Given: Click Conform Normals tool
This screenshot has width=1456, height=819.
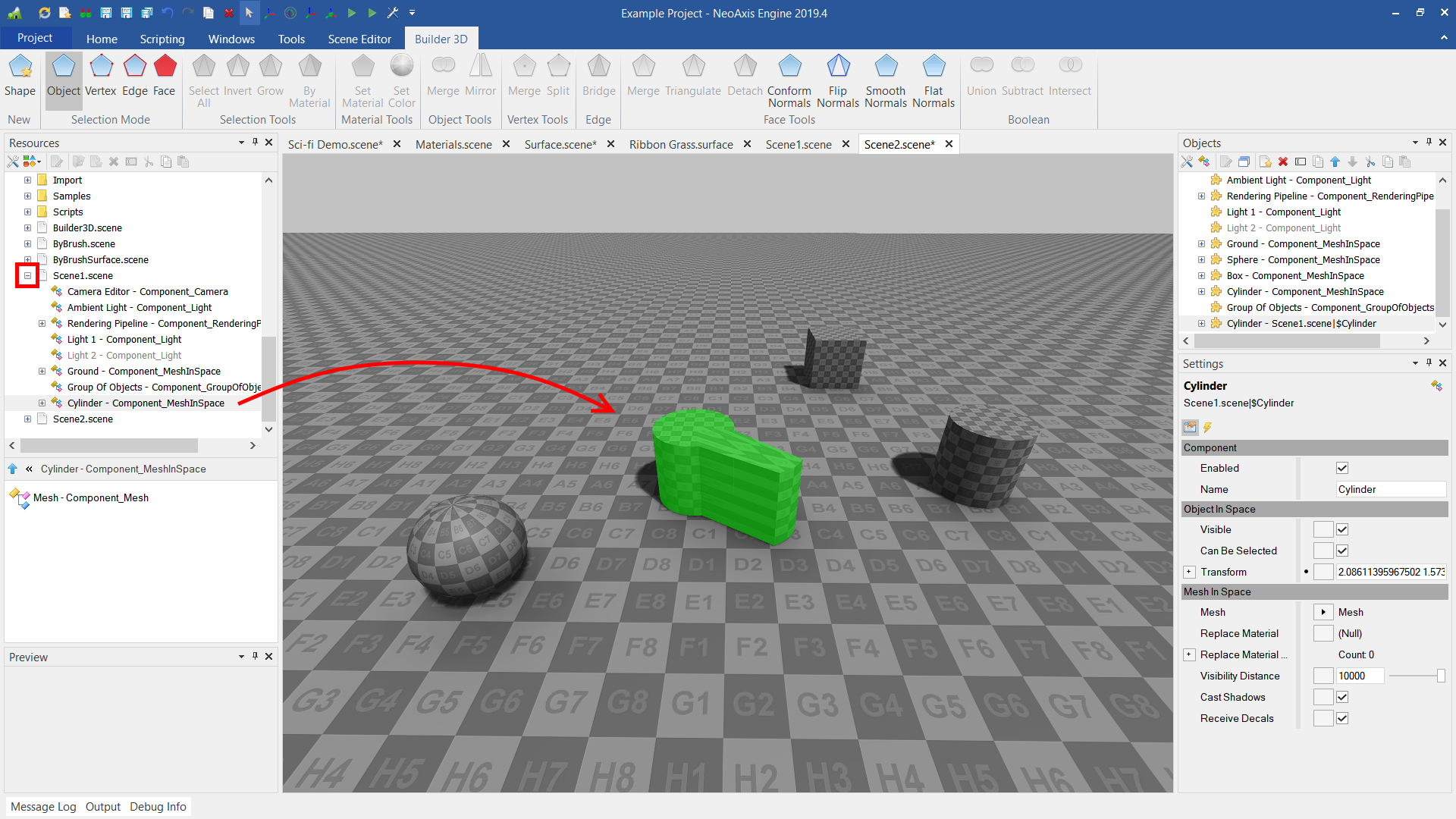Looking at the screenshot, I should click(789, 80).
